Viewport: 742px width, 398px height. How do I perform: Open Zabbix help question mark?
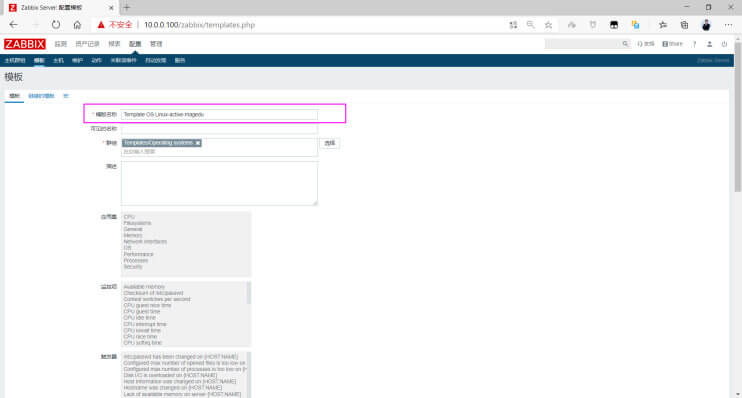coord(694,44)
